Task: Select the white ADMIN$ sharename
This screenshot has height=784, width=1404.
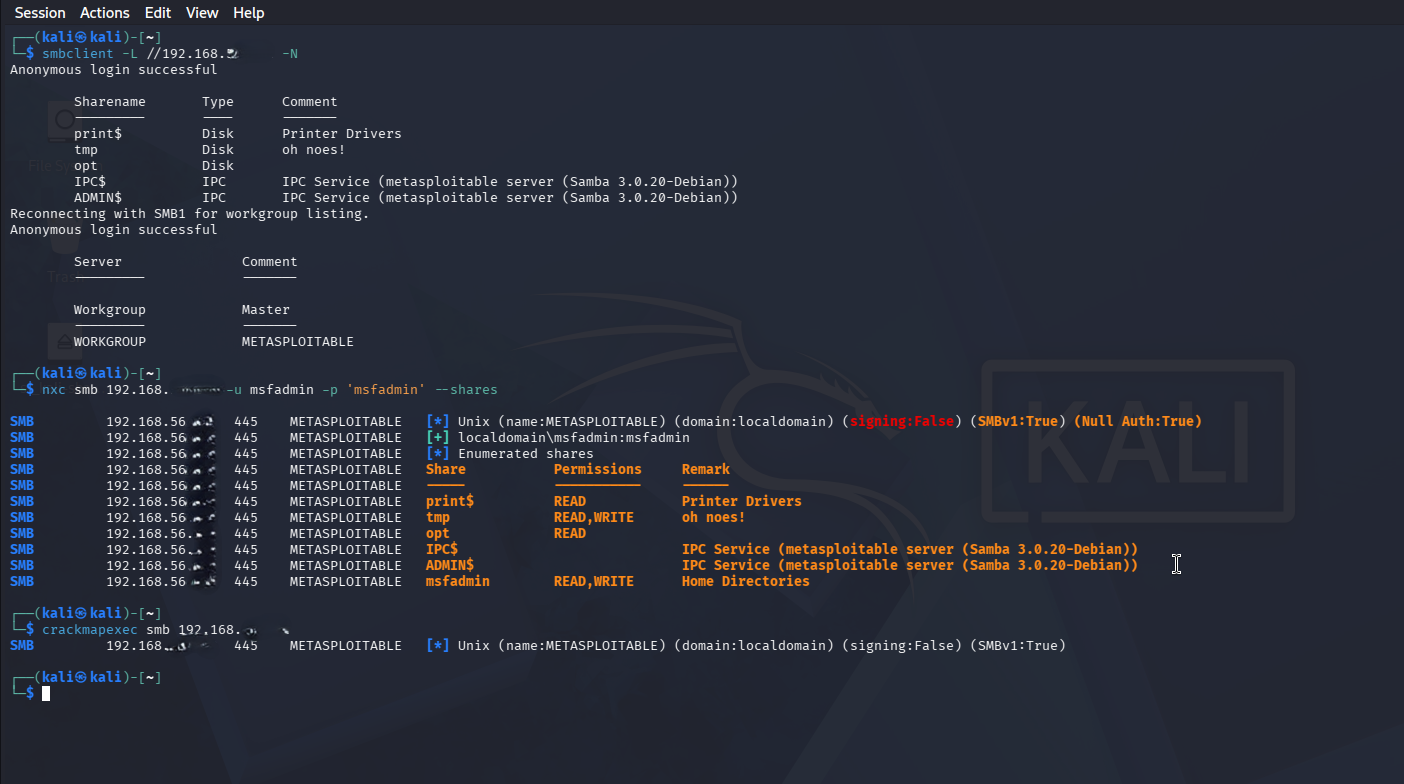Action: pyautogui.click(x=98, y=198)
